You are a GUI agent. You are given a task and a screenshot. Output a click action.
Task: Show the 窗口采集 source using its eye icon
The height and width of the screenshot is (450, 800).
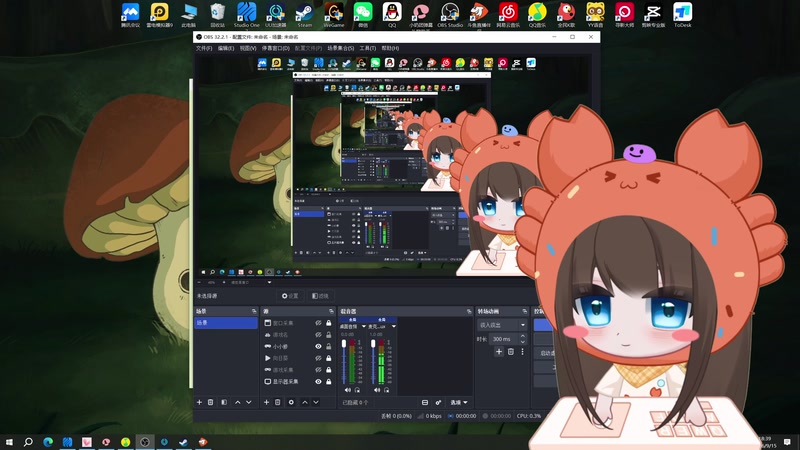tap(318, 323)
